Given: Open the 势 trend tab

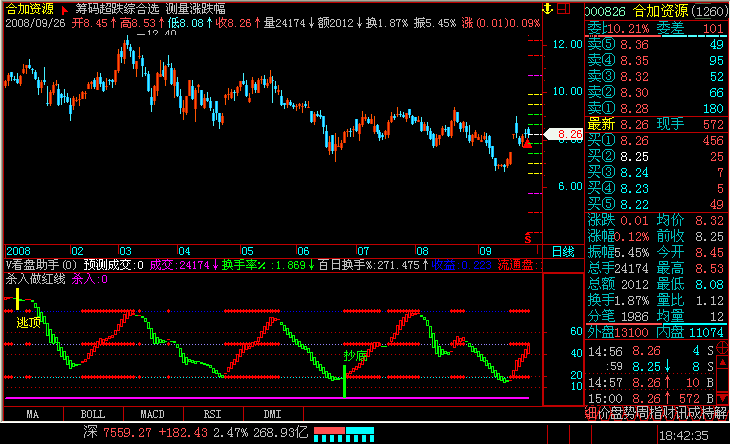Looking at the screenshot, I should [629, 413].
